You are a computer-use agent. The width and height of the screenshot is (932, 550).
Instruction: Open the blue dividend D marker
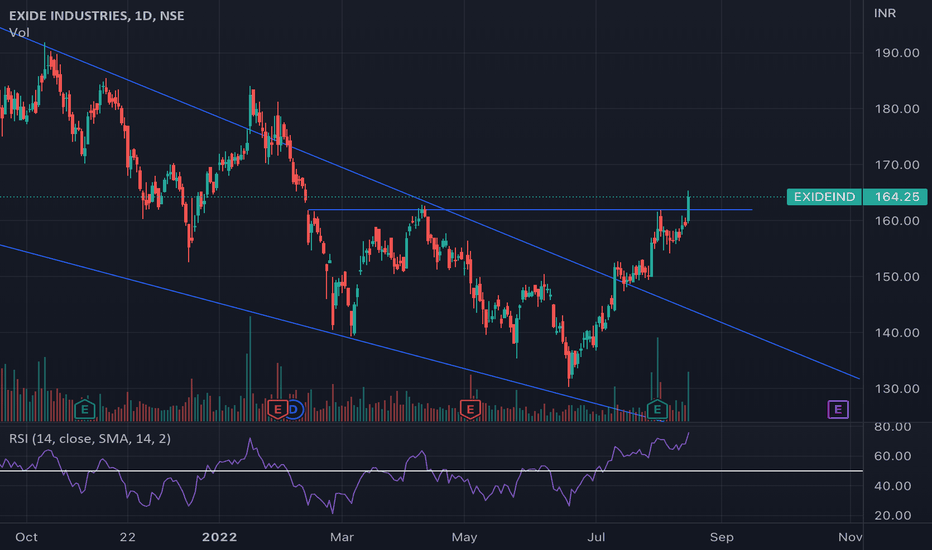pos(293,409)
